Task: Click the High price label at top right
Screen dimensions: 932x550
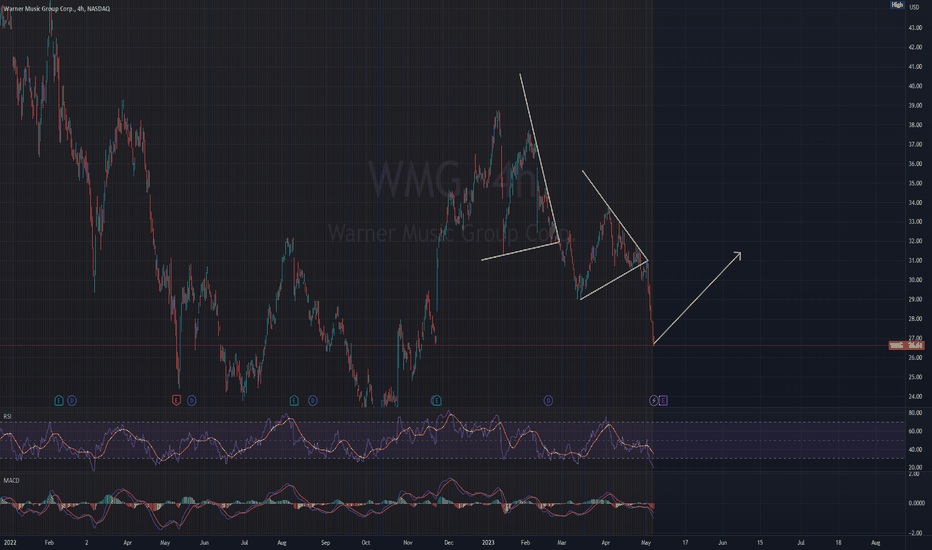Action: pyautogui.click(x=897, y=5)
